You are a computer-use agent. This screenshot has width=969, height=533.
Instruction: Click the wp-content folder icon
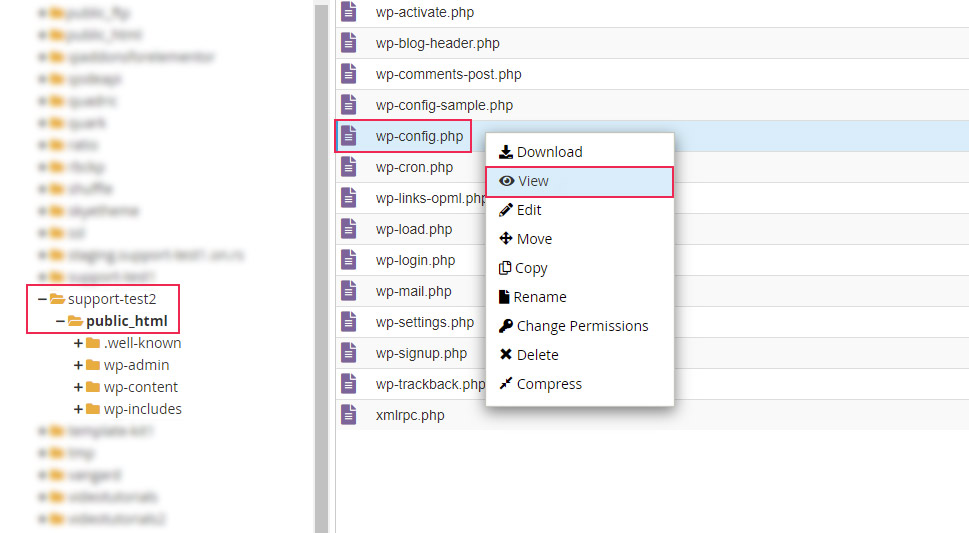pyautogui.click(x=93, y=387)
